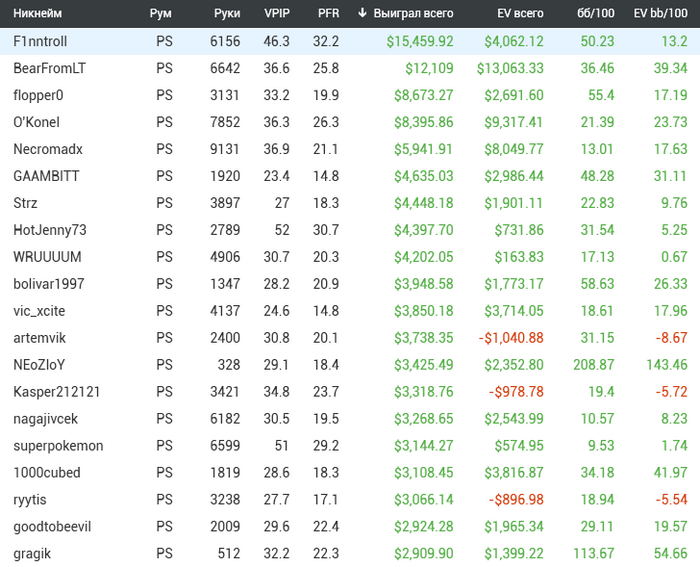Select player ryytis nickname
The width and height of the screenshot is (700, 567).
(x=30, y=500)
